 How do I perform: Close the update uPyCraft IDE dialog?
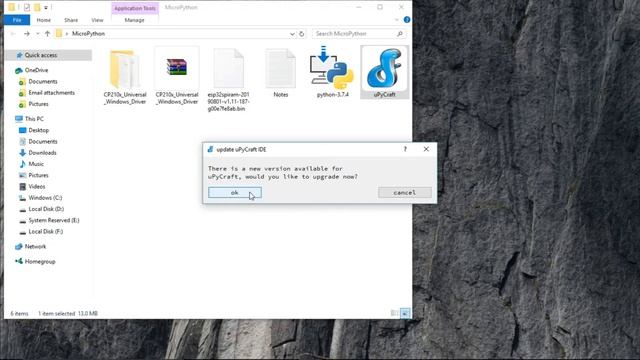coord(426,149)
